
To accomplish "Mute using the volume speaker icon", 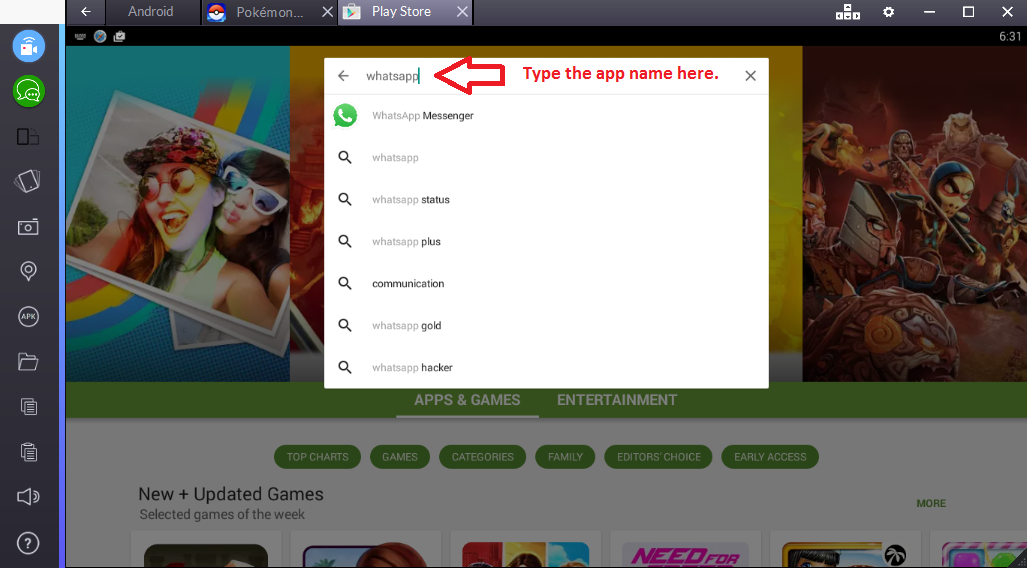I will [28, 497].
